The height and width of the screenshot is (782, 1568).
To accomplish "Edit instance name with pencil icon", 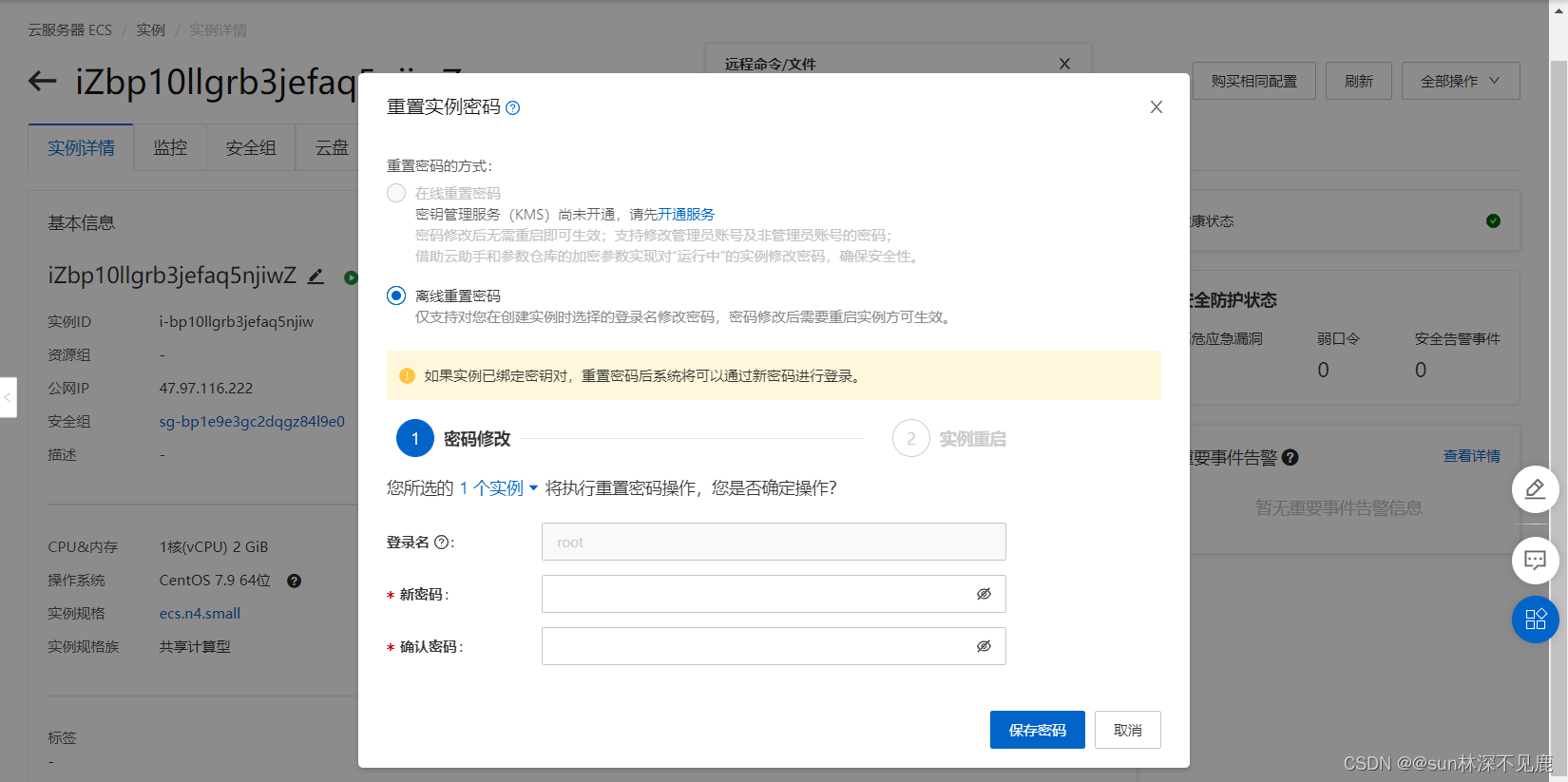I will (316, 277).
